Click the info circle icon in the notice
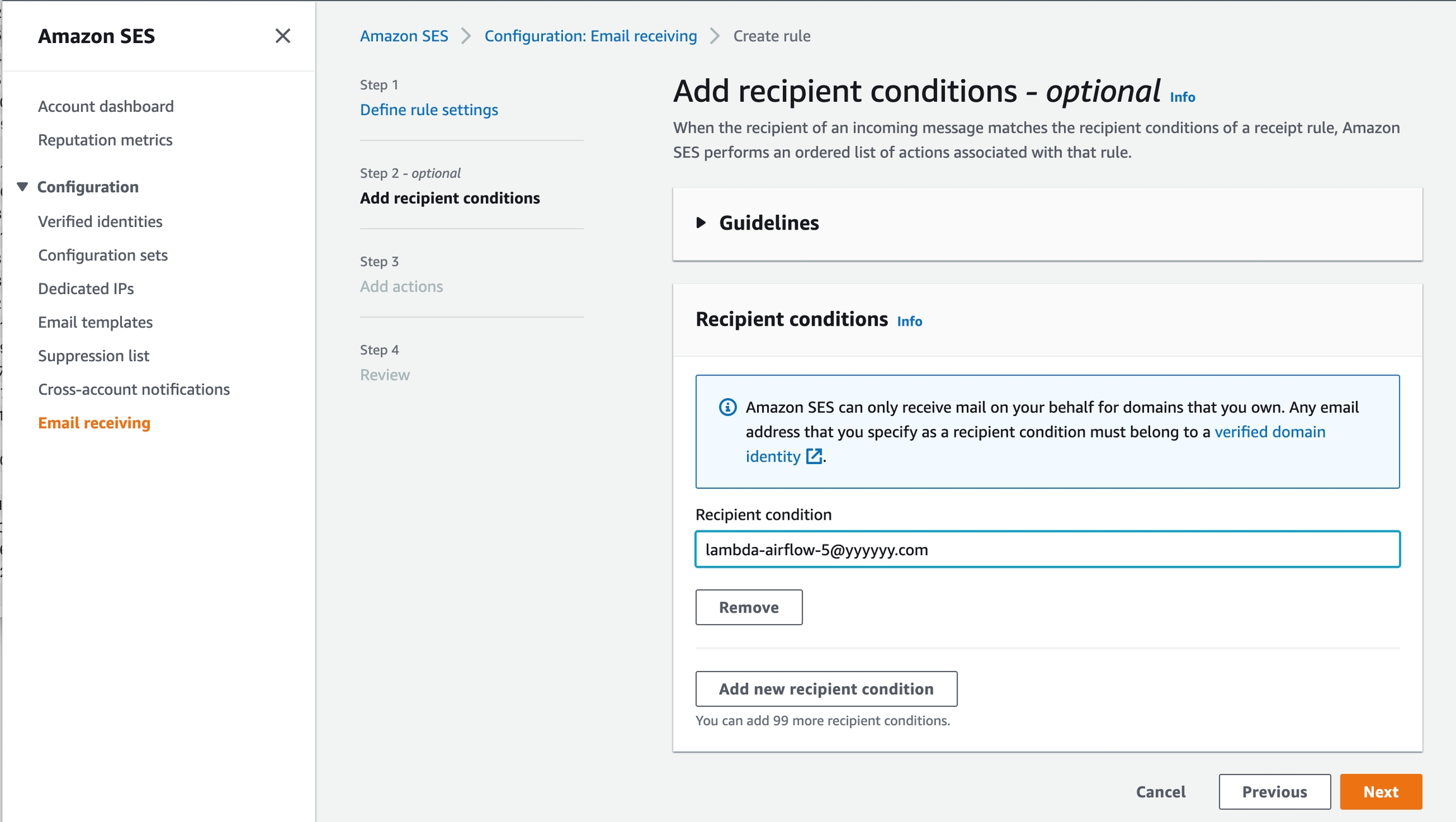The width and height of the screenshot is (1456, 822). (x=727, y=407)
